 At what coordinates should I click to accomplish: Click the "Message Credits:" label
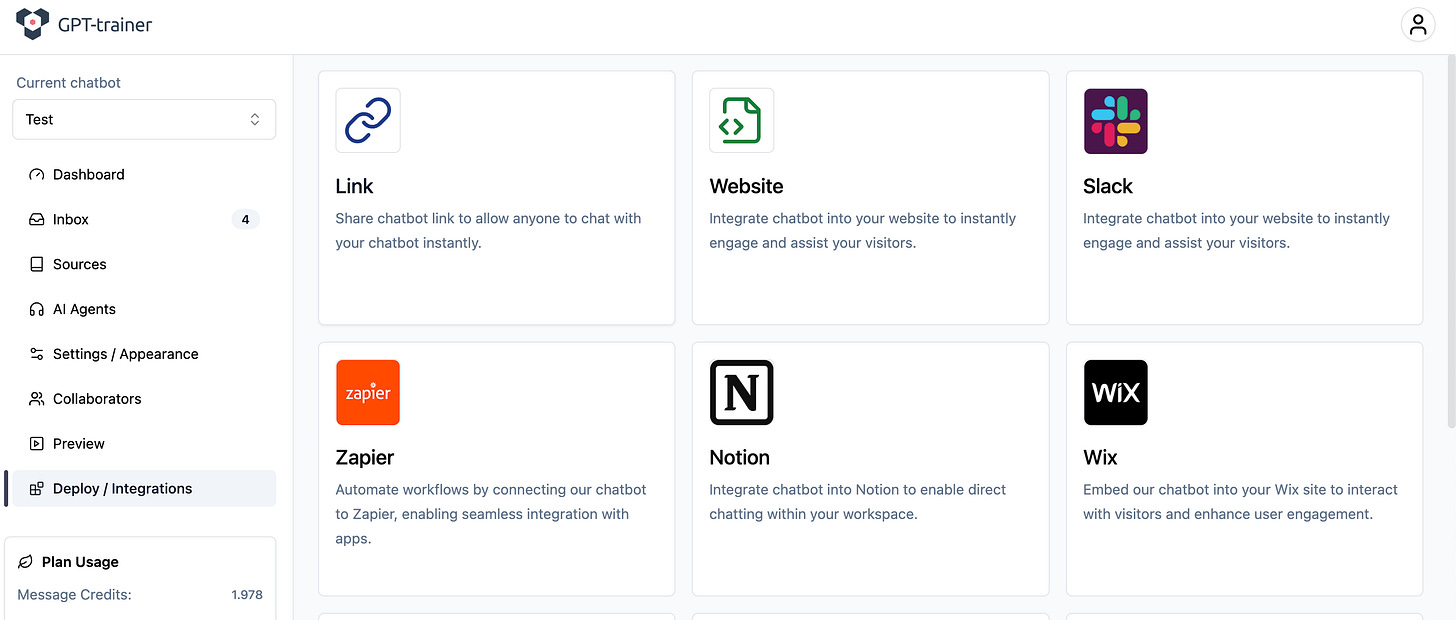pyautogui.click(x=74, y=595)
